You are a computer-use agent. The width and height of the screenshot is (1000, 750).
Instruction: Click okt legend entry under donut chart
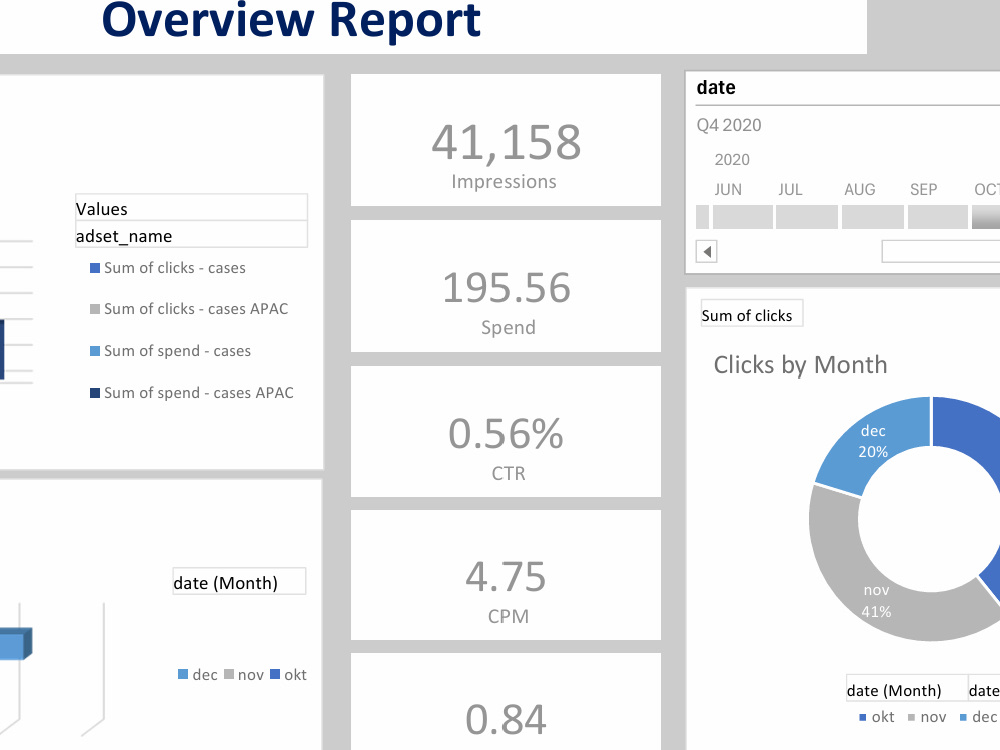(x=877, y=717)
